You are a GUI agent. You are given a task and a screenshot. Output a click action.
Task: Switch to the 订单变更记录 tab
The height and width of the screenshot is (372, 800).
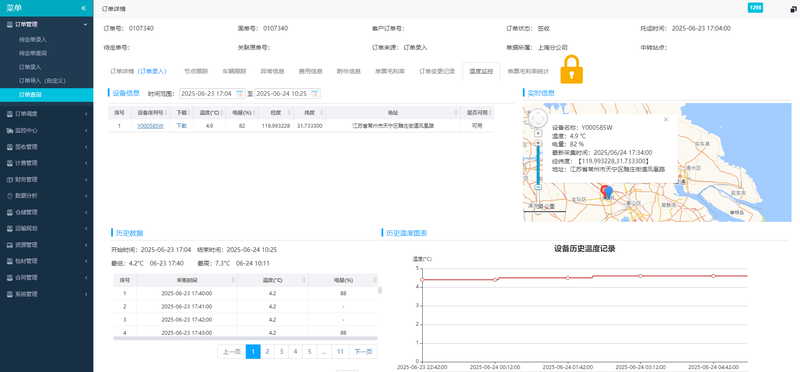(x=437, y=71)
